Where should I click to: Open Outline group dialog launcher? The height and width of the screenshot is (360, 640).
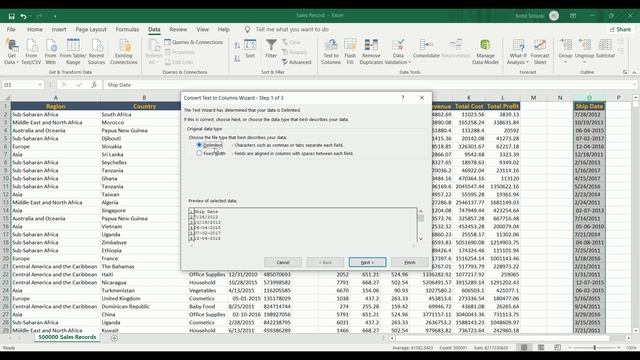click(x=625, y=72)
